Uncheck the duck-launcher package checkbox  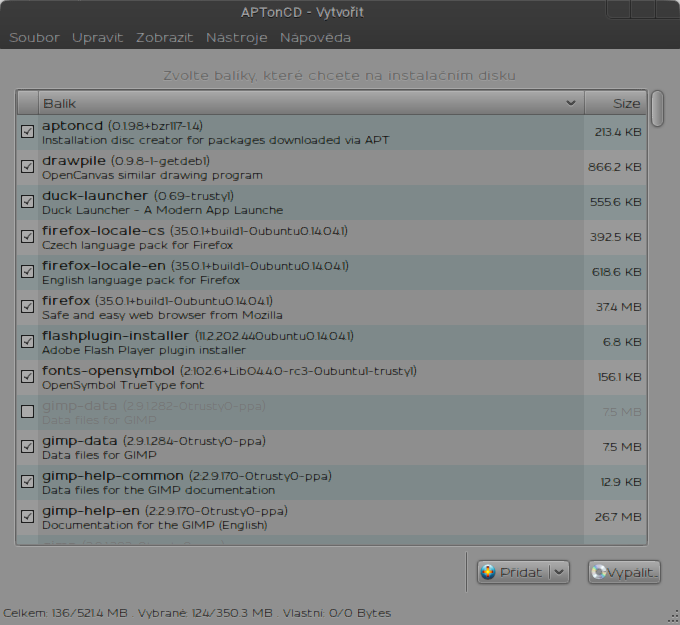click(27, 202)
